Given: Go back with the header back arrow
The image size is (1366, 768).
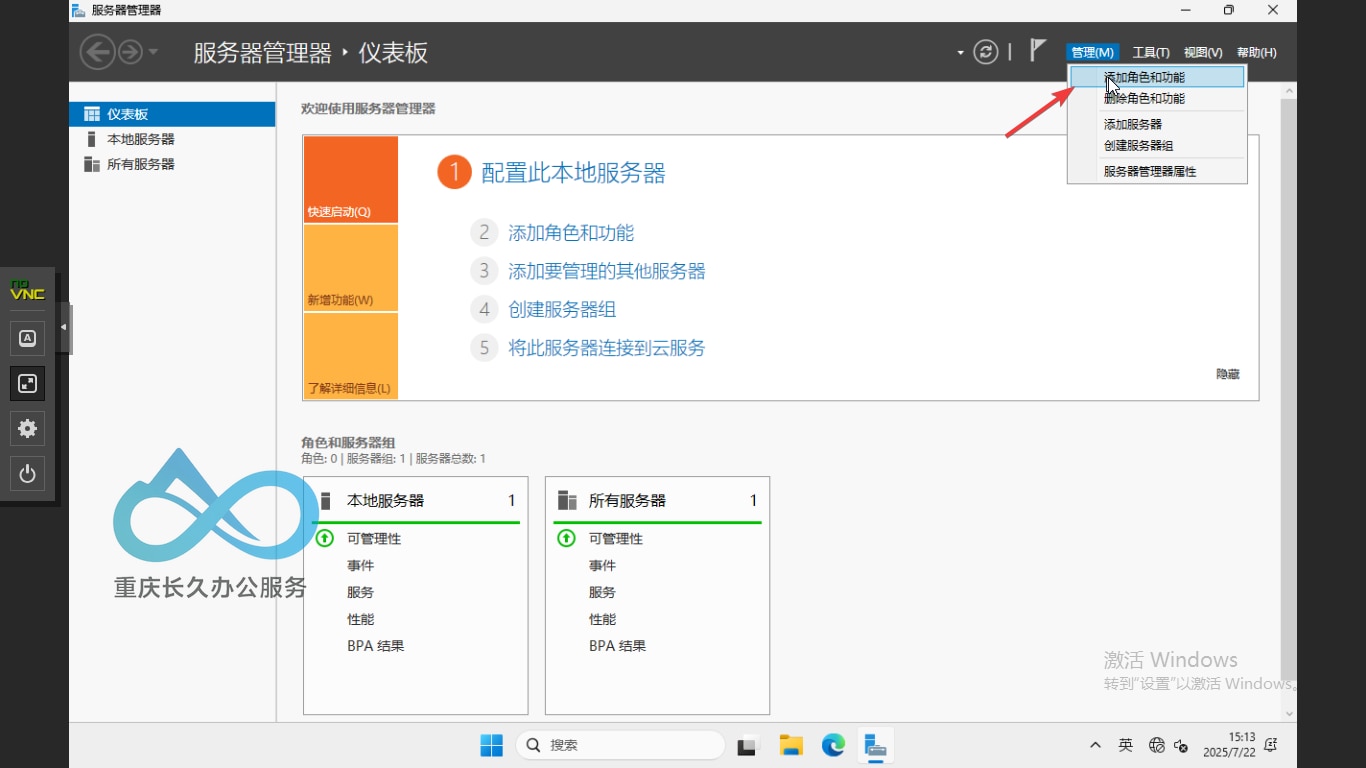Looking at the screenshot, I should coord(97,52).
